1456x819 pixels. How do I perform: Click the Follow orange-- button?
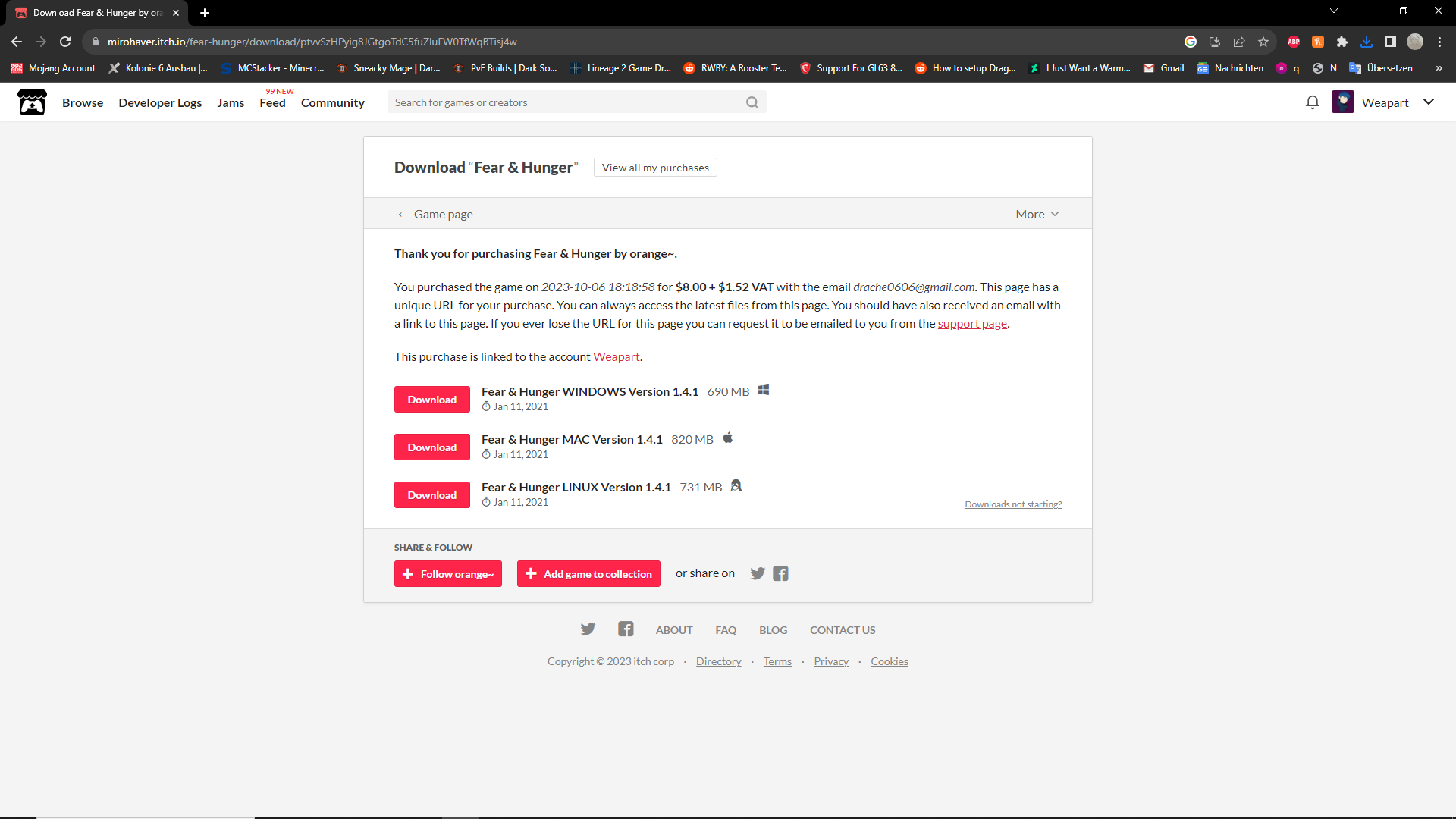(x=448, y=573)
